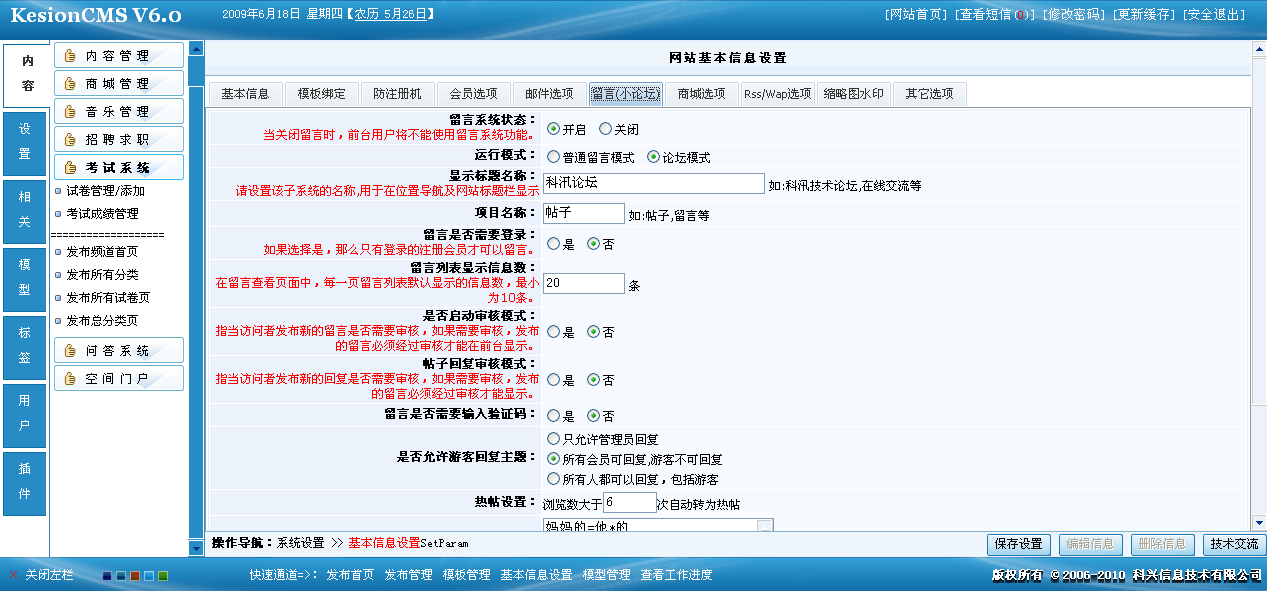
Task: Click inside the 项目名称 input field
Action: 583,213
